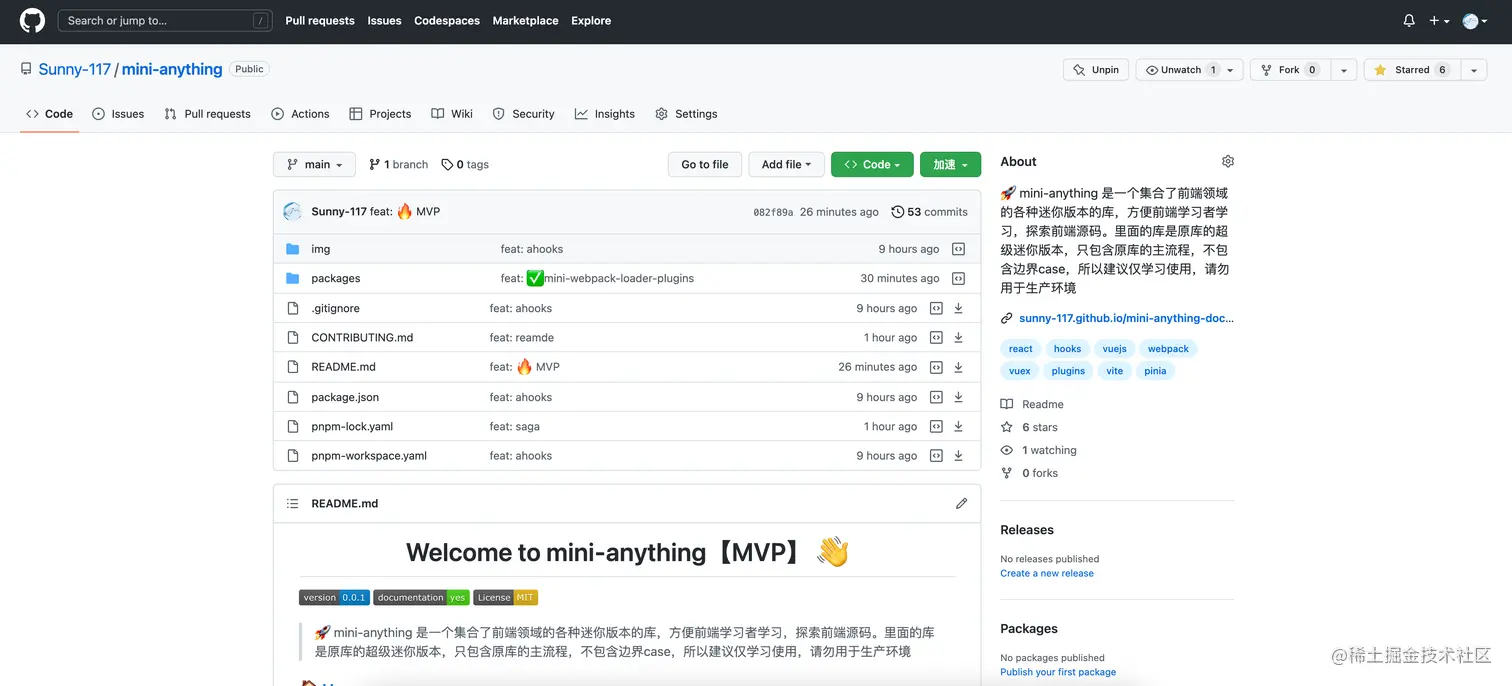Open the package.json file
This screenshot has width=1512, height=686.
tap(347, 397)
